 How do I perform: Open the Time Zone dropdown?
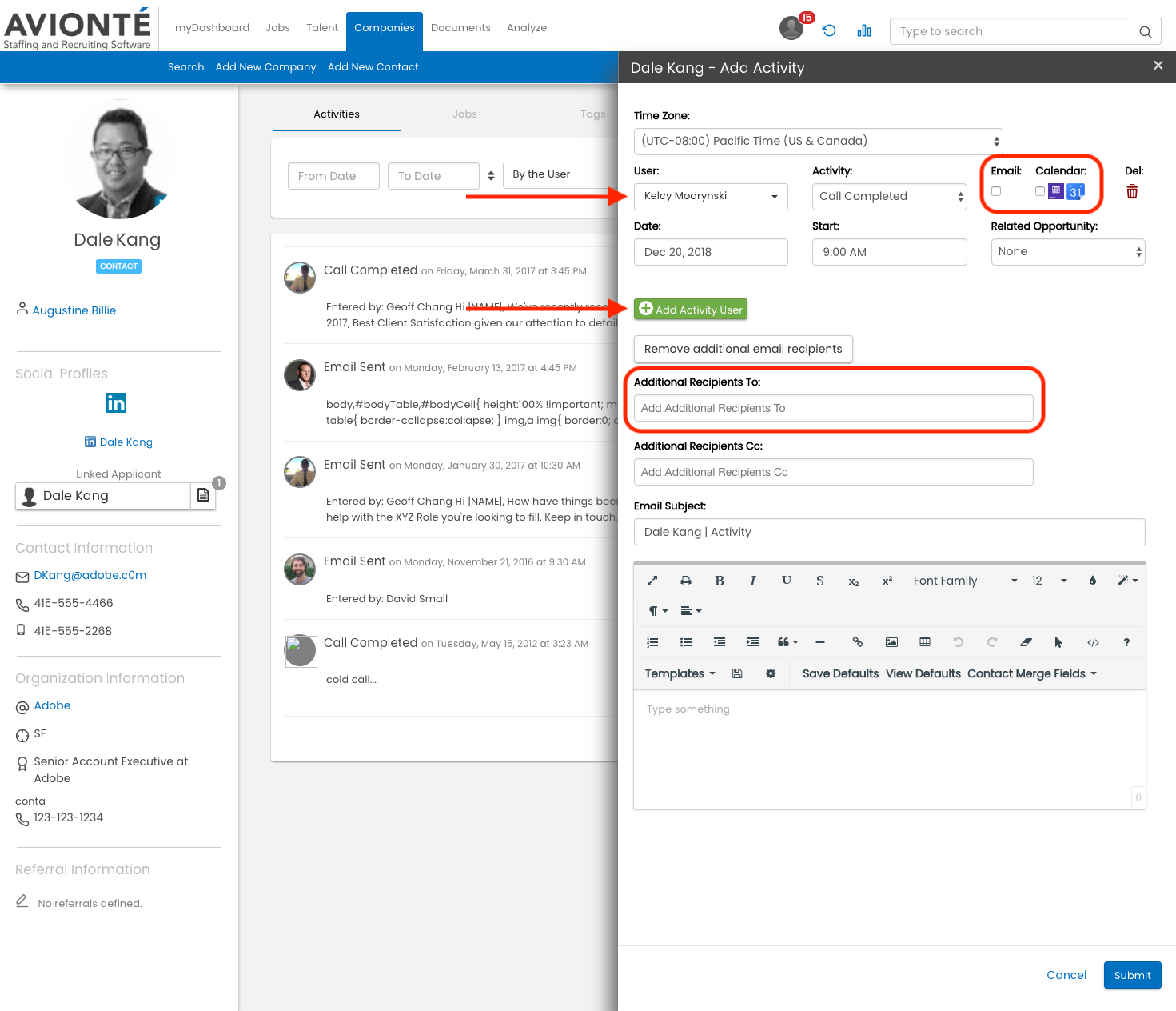[817, 142]
